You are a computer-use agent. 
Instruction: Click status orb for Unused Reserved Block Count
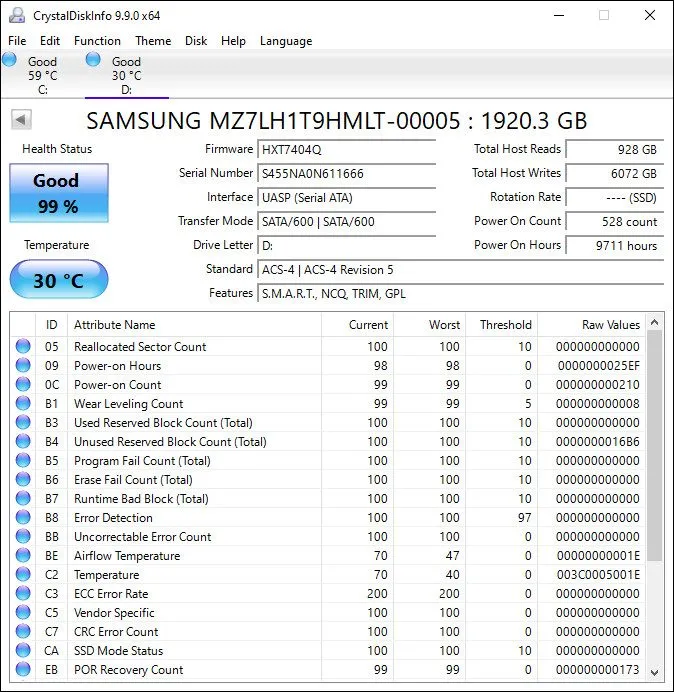pyautogui.click(x=23, y=441)
